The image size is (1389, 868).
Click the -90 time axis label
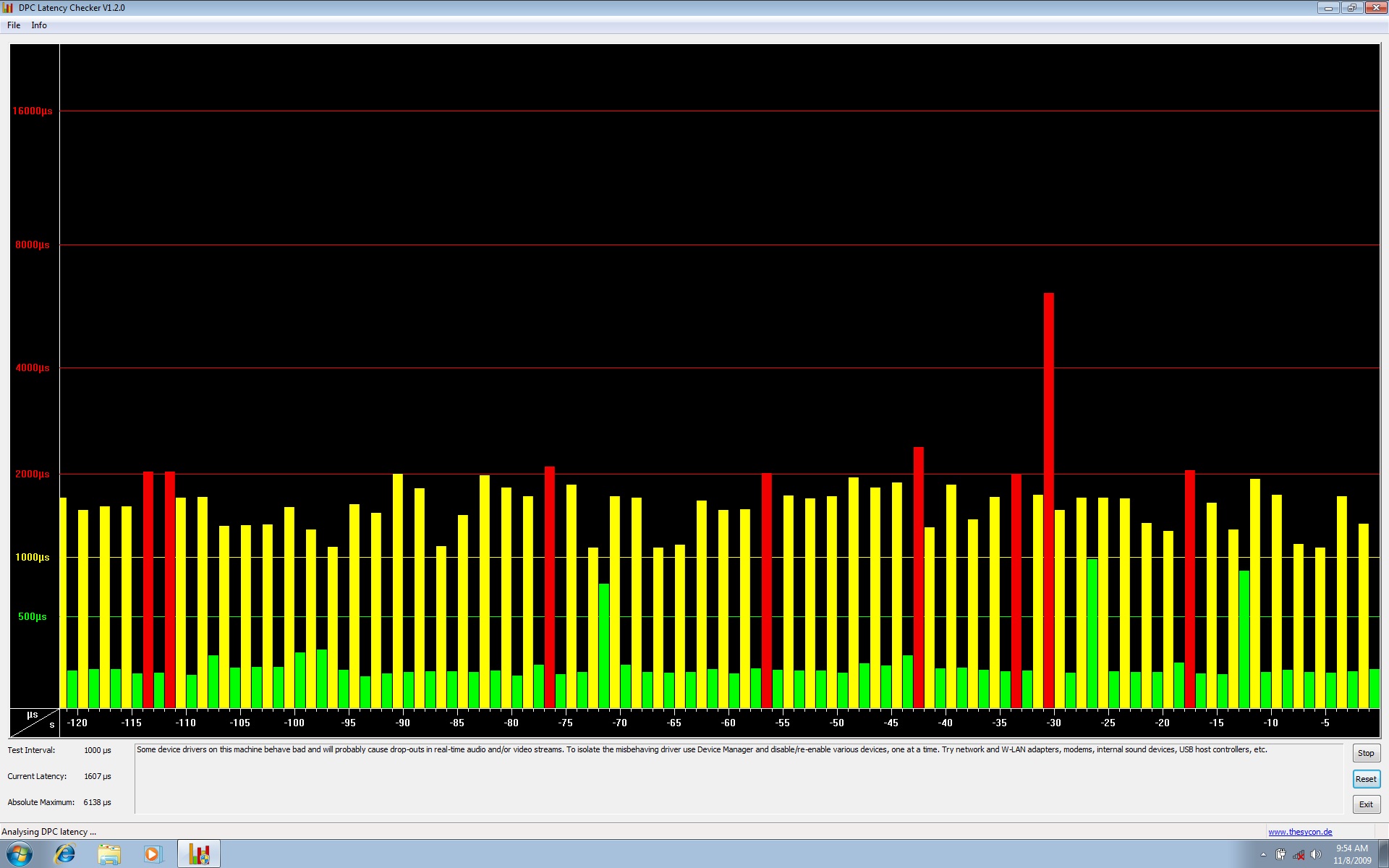[x=402, y=723]
